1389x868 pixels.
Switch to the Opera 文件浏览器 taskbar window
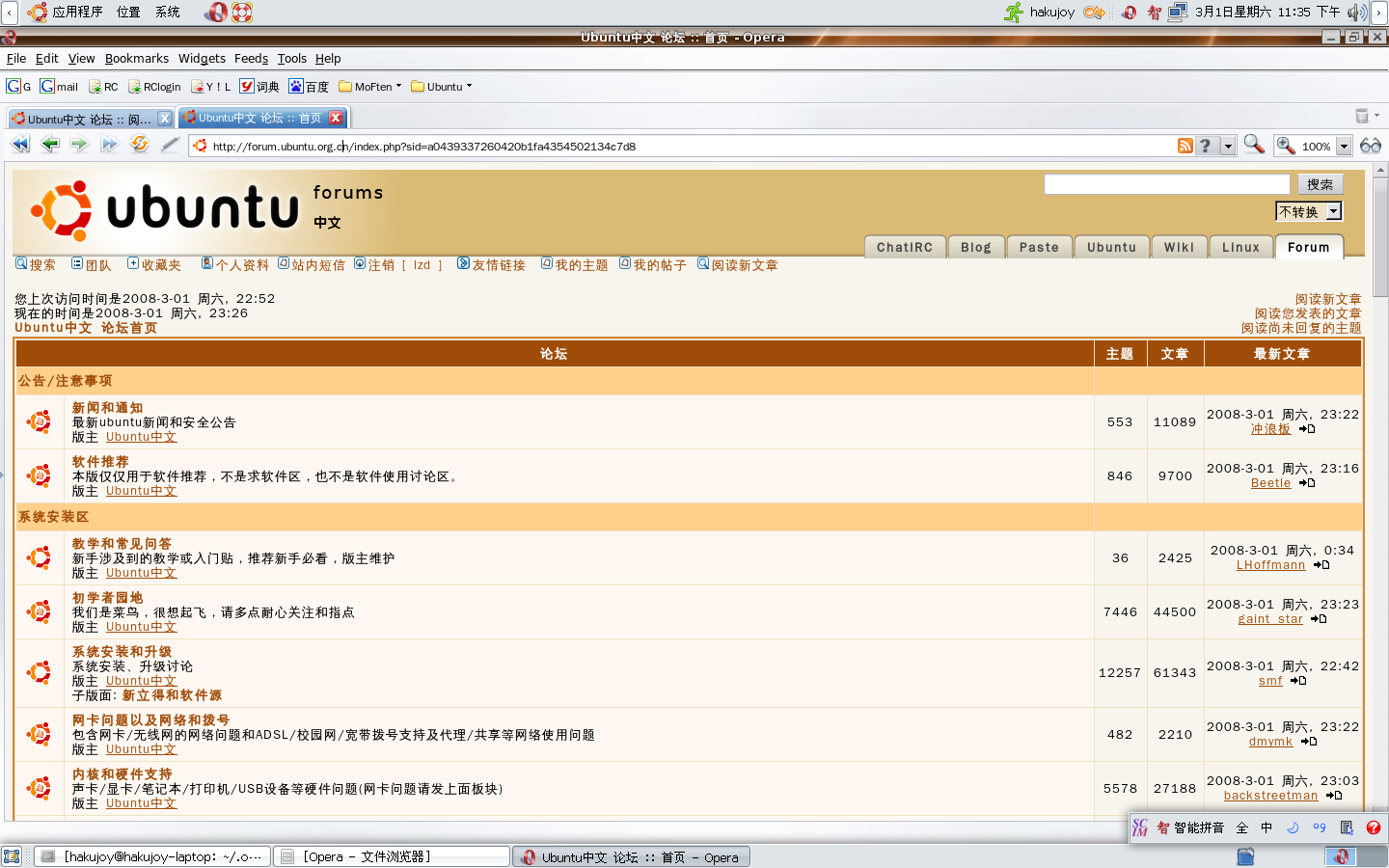coord(392,856)
